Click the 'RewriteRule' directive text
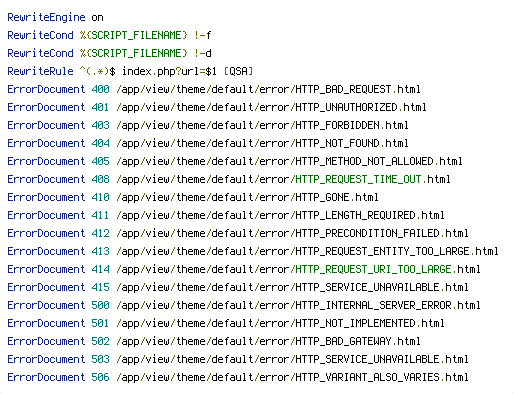514x394 pixels. pos(40,71)
